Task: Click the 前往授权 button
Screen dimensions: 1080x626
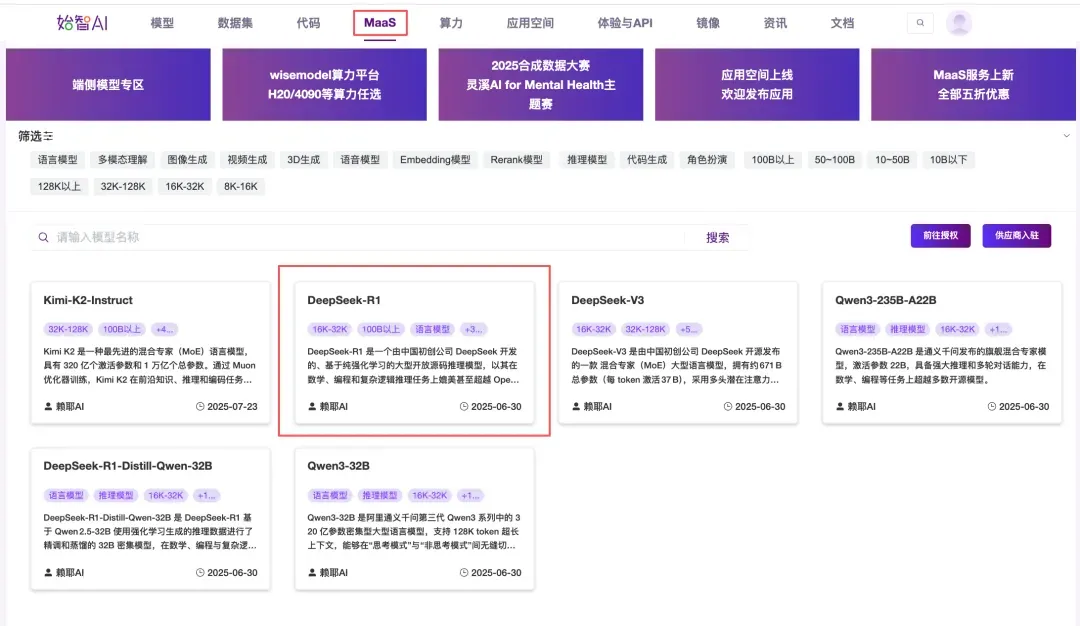Action: click(x=941, y=236)
